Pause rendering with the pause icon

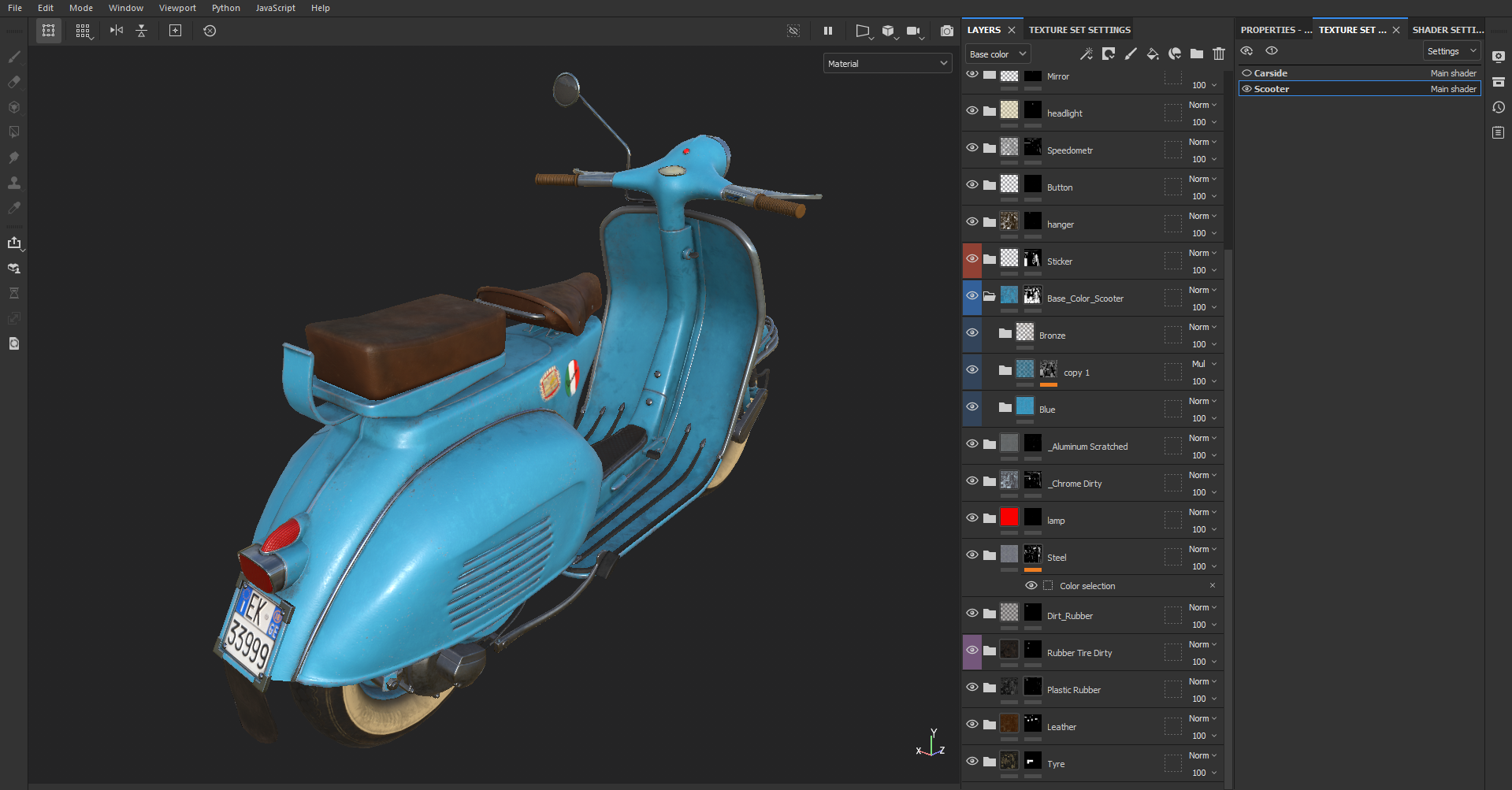point(828,31)
